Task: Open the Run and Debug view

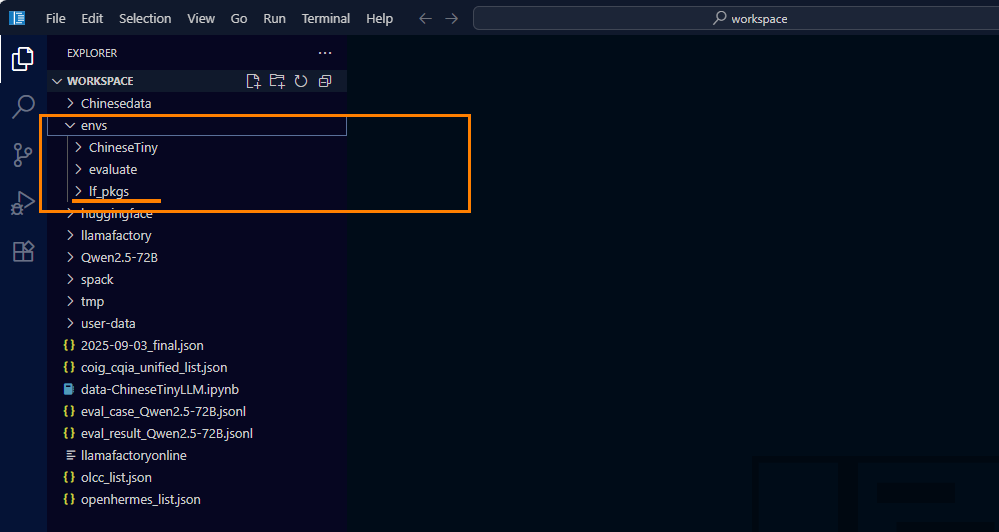Action: point(23,203)
